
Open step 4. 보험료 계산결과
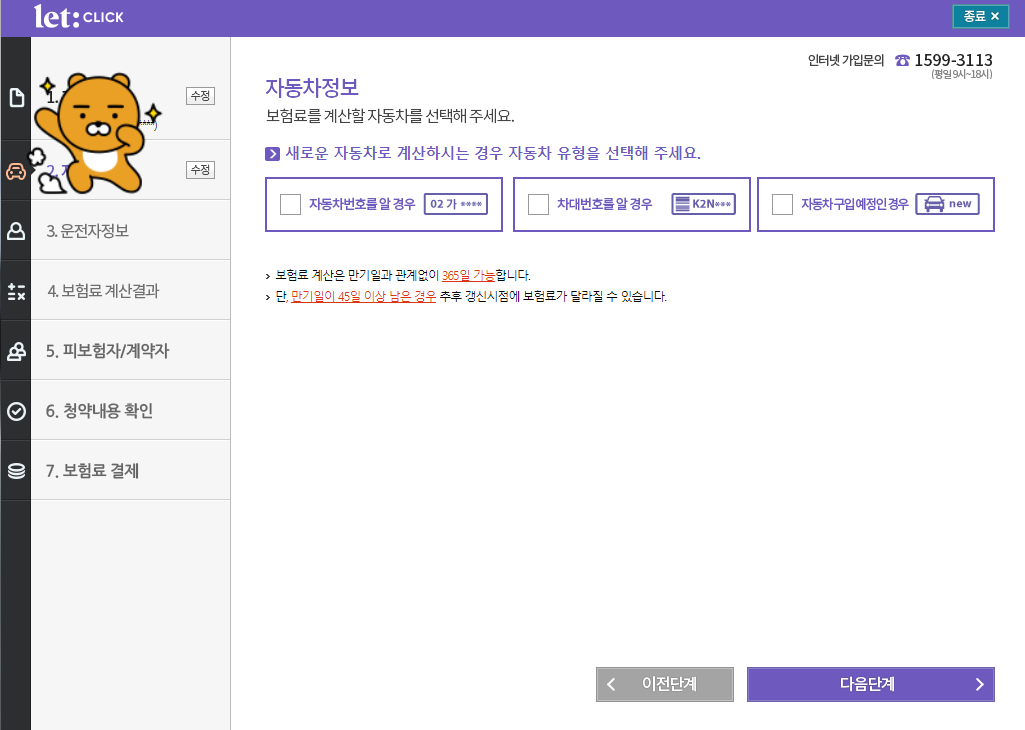[x=130, y=290]
